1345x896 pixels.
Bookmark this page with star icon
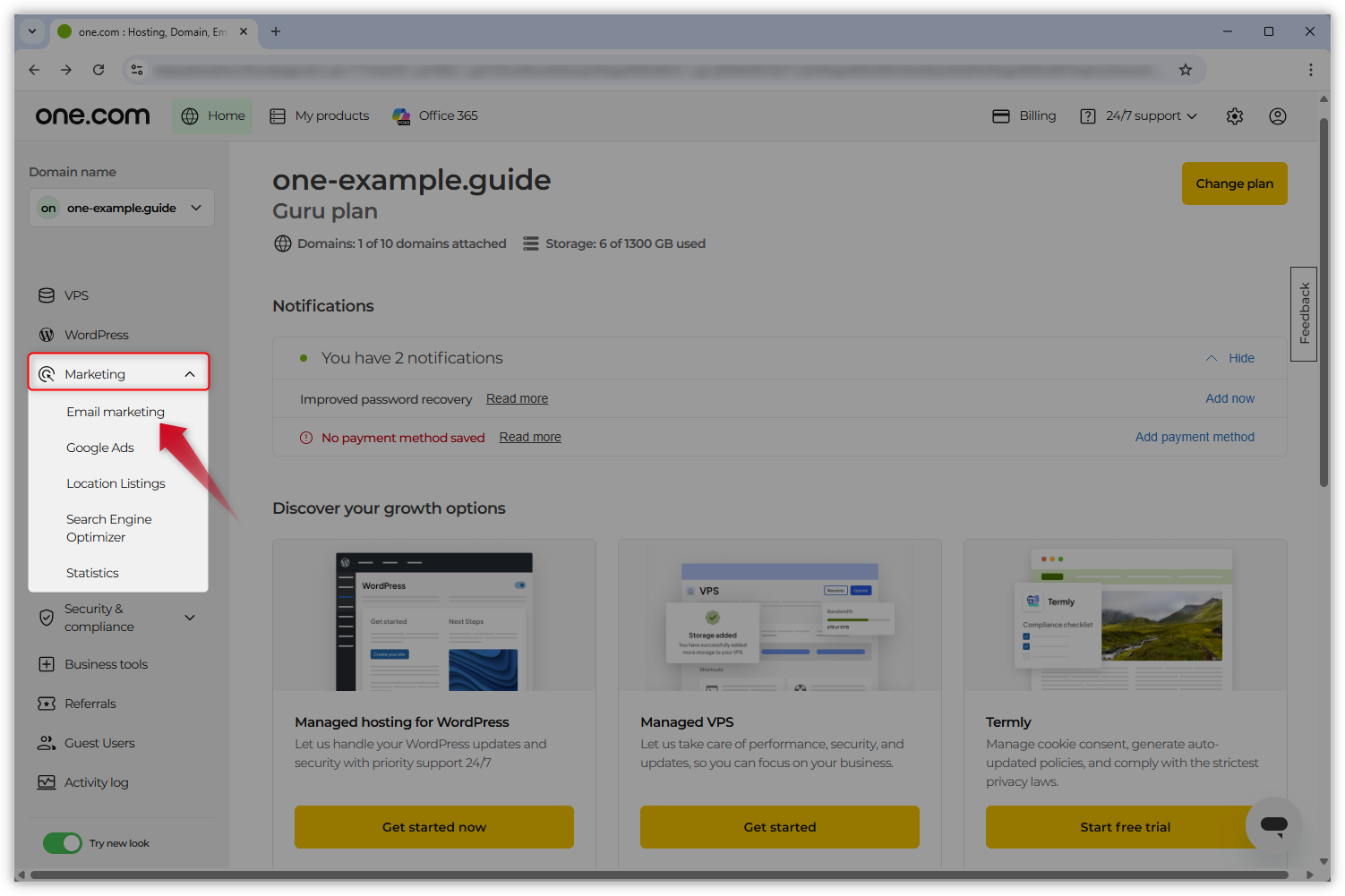[1186, 70]
